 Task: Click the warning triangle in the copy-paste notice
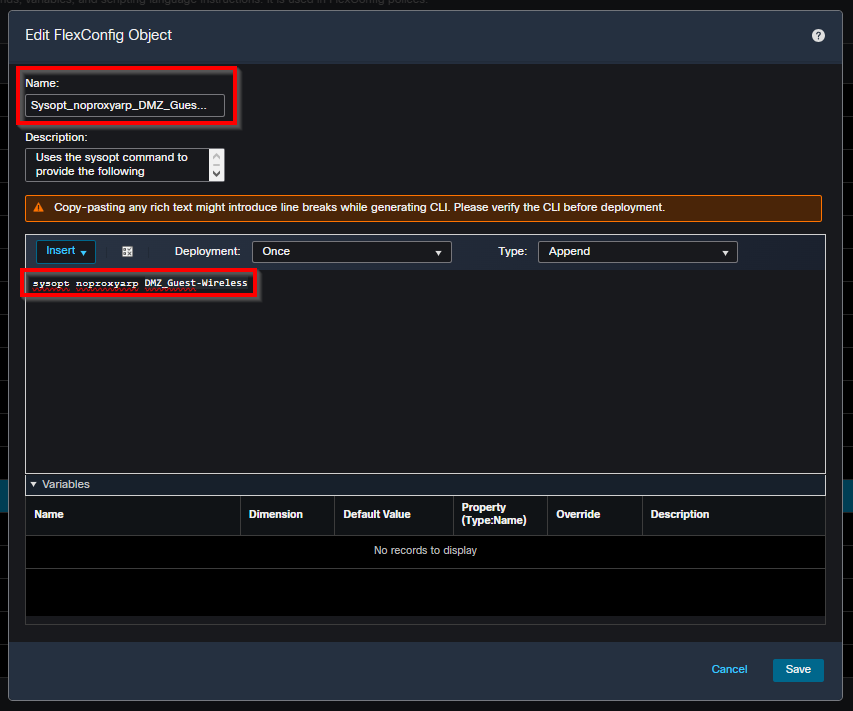(38, 208)
